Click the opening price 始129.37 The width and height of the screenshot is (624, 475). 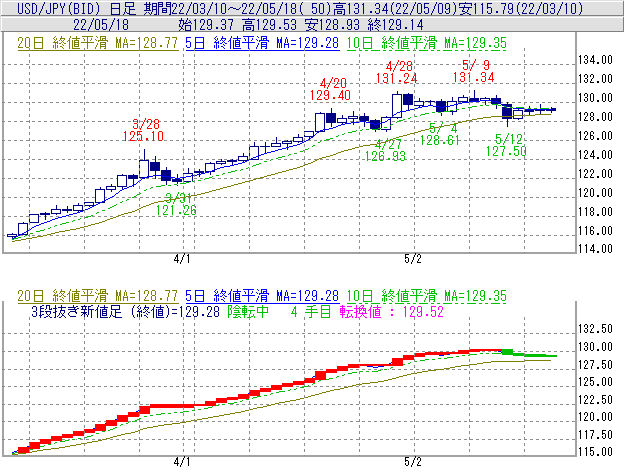pos(206,25)
